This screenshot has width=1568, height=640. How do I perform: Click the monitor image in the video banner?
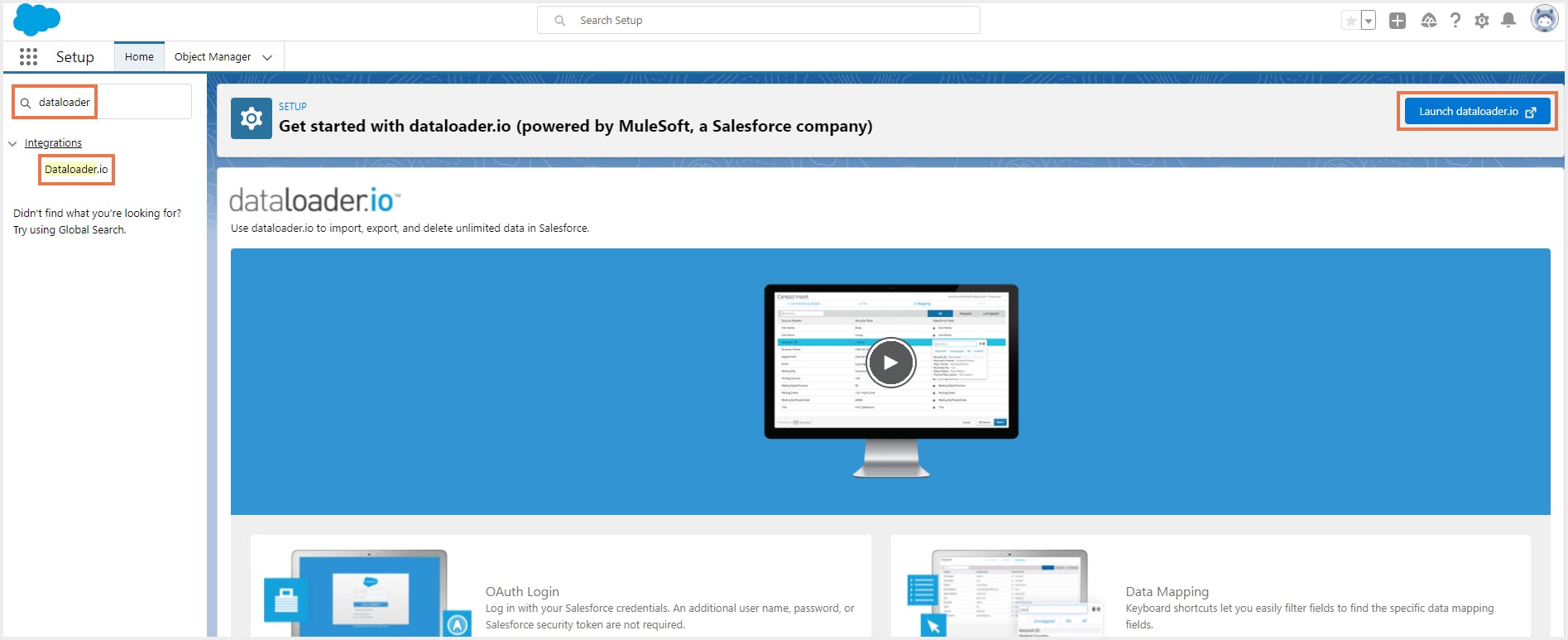pyautogui.click(x=891, y=381)
